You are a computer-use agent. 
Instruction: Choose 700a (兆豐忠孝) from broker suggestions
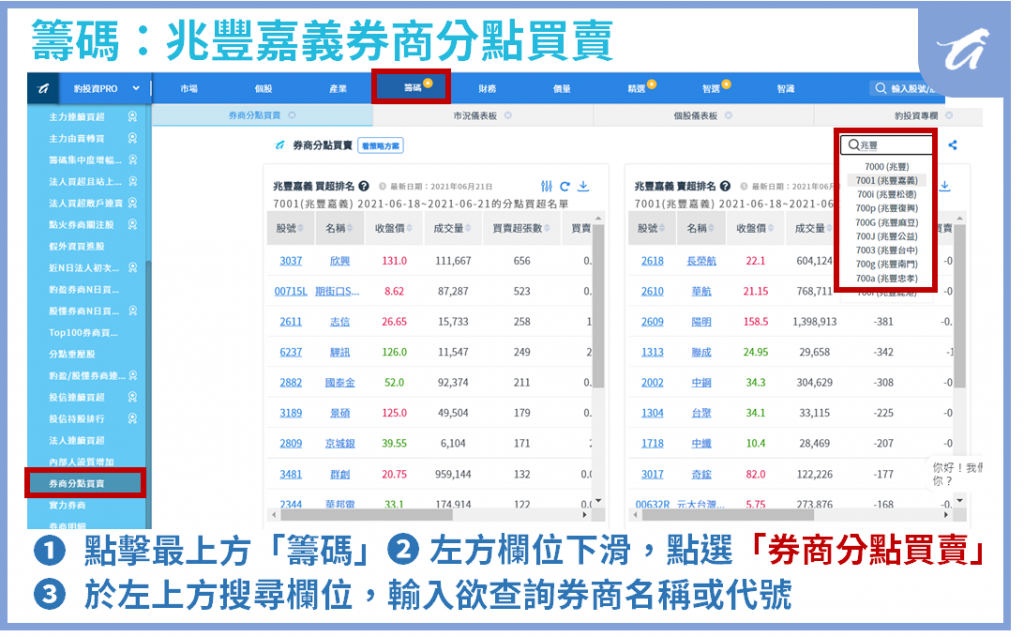coord(886,278)
